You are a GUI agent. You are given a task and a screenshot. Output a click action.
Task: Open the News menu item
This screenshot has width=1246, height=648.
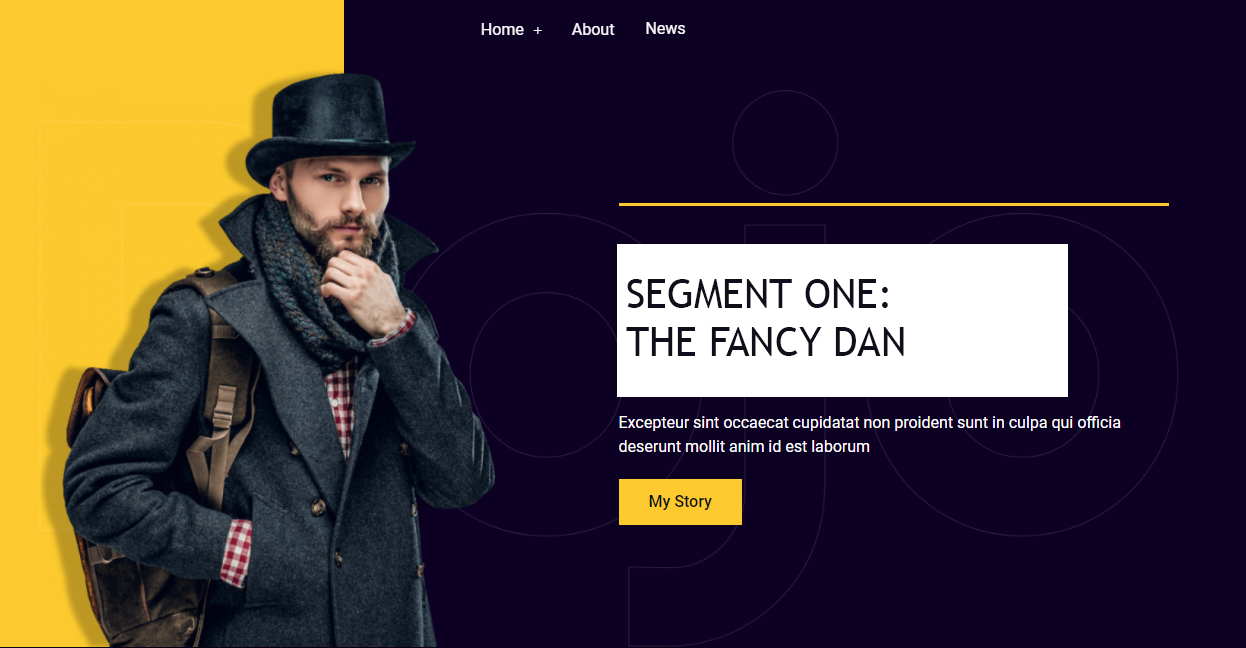[x=665, y=29]
